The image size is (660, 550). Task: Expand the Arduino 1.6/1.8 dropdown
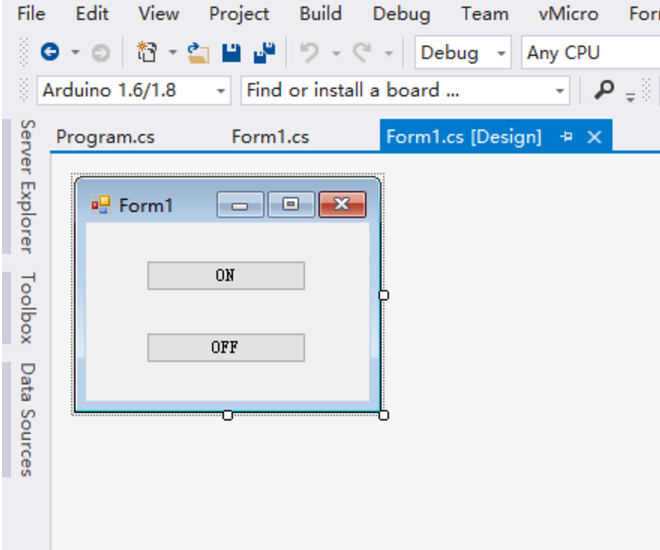point(134,90)
